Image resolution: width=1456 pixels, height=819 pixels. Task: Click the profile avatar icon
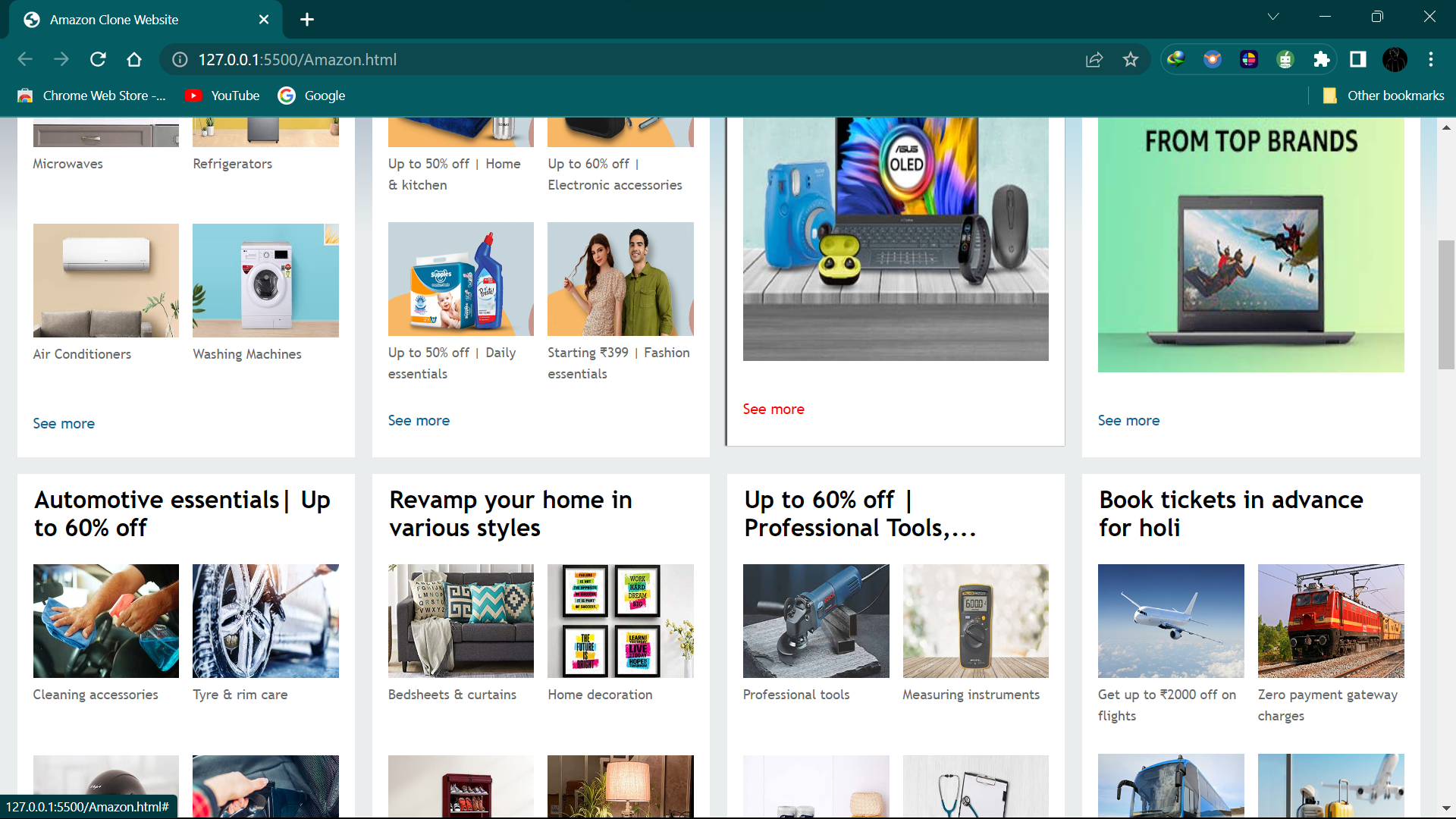1395,59
